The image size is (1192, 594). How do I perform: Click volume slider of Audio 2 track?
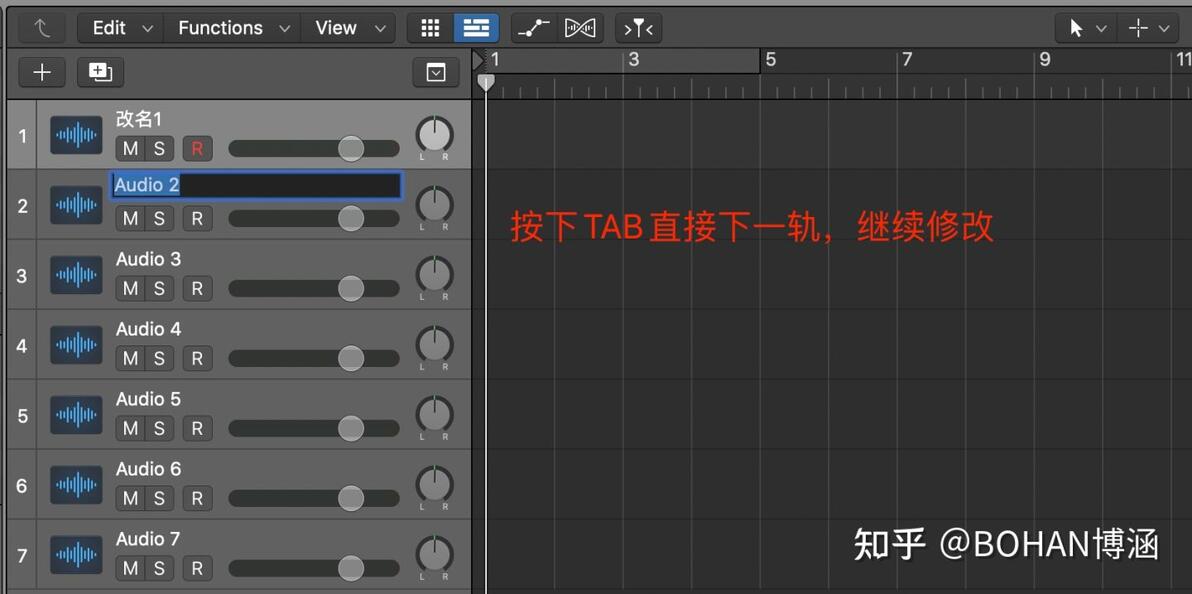(314, 218)
